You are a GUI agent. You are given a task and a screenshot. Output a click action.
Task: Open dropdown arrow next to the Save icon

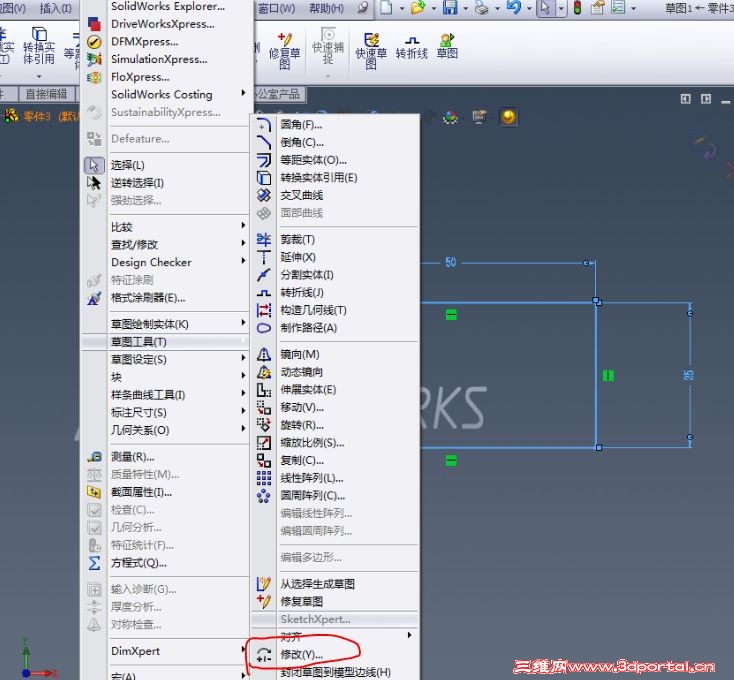coord(465,8)
